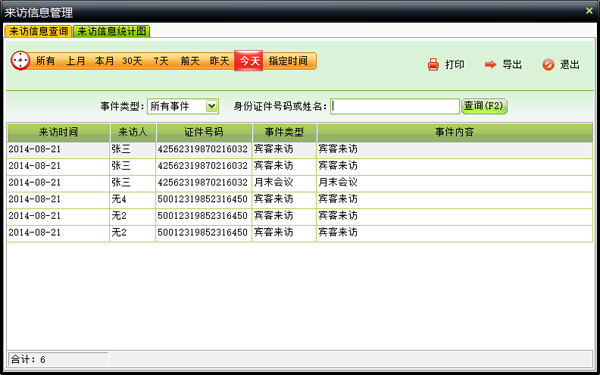
Task: Switch to the 来访信息统计图 tab
Action: 112,31
